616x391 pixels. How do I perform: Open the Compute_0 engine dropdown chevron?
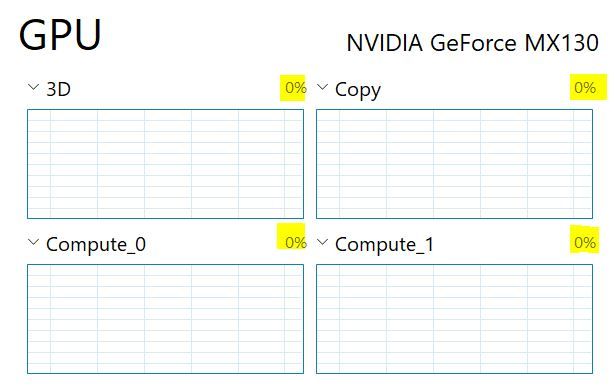point(34,242)
